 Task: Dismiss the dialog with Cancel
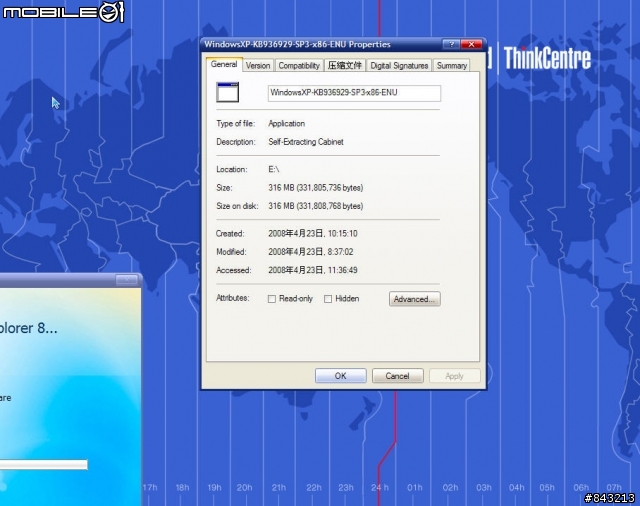pyautogui.click(x=398, y=376)
